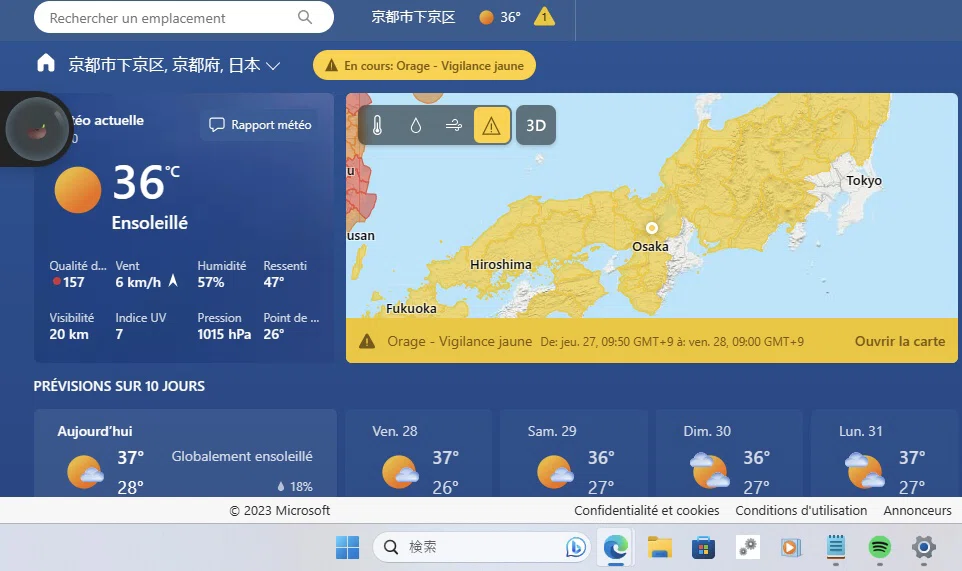Open the Windows Start menu

click(x=347, y=547)
